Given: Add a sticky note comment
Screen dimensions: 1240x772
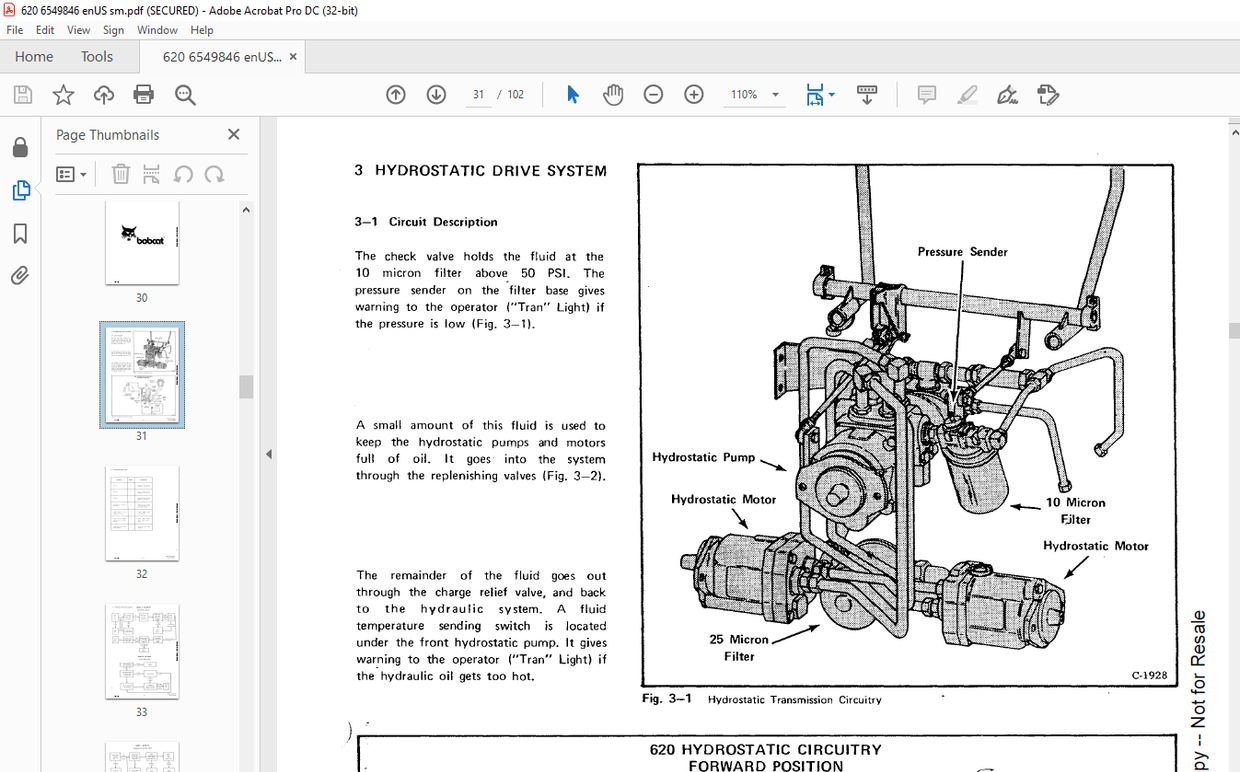Looking at the screenshot, I should pyautogui.click(x=926, y=94).
